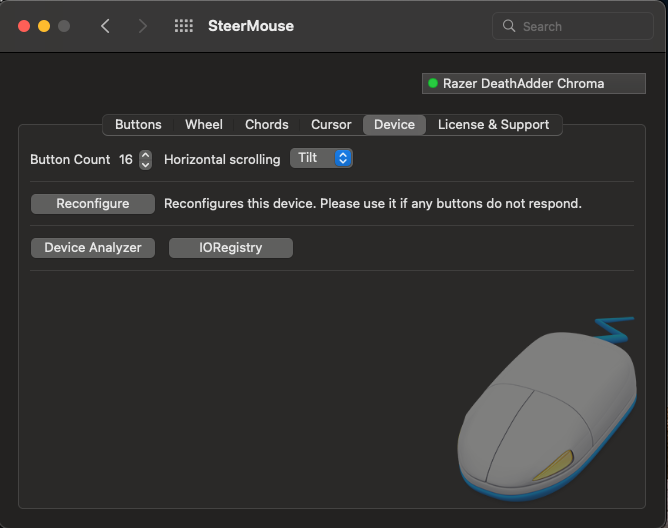The width and height of the screenshot is (668, 528).
Task: Select the Device tab
Action: coord(394,125)
